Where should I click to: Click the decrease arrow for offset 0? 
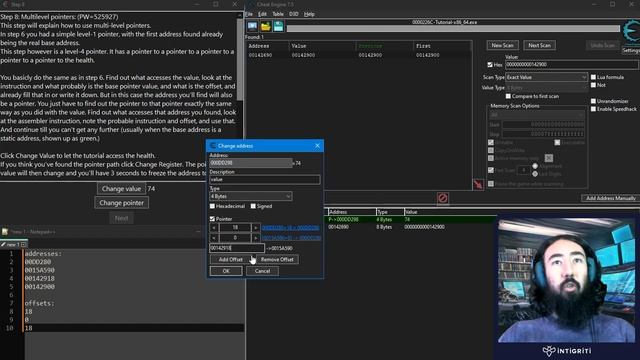(213, 238)
